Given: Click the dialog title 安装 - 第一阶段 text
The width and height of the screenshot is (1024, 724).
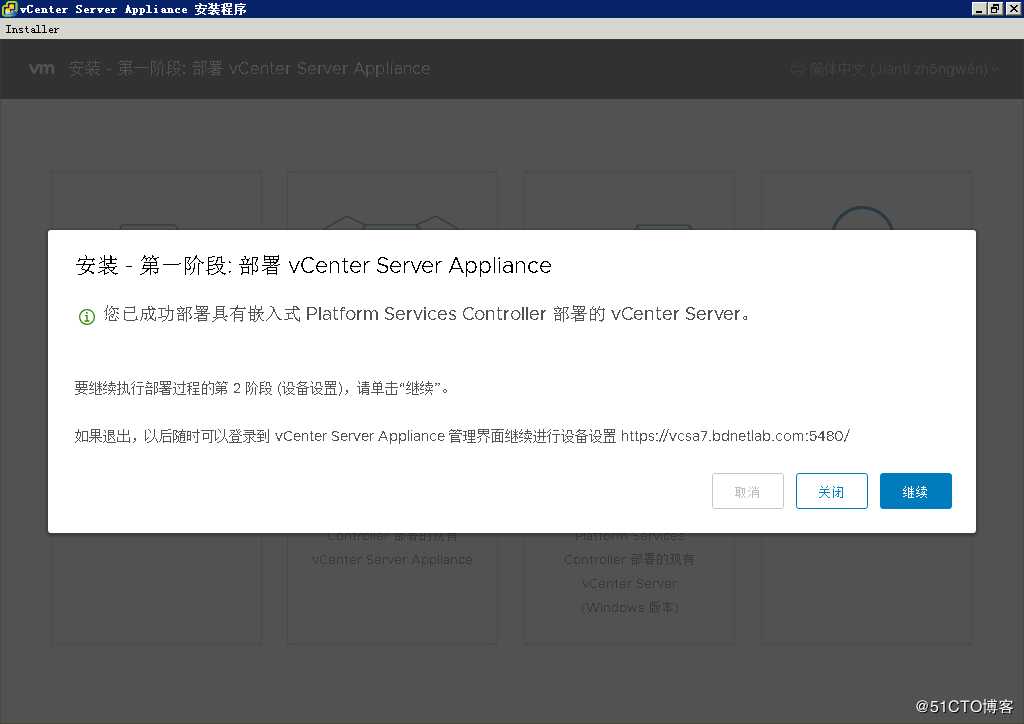Looking at the screenshot, I should tap(313, 265).
